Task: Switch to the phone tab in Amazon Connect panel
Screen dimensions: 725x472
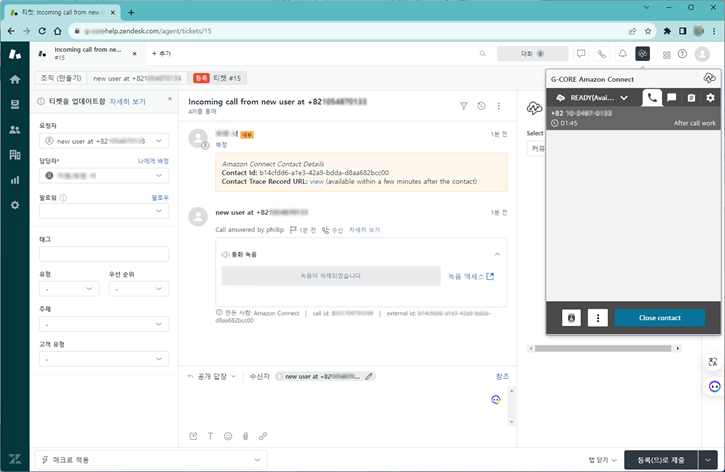Action: (652, 98)
